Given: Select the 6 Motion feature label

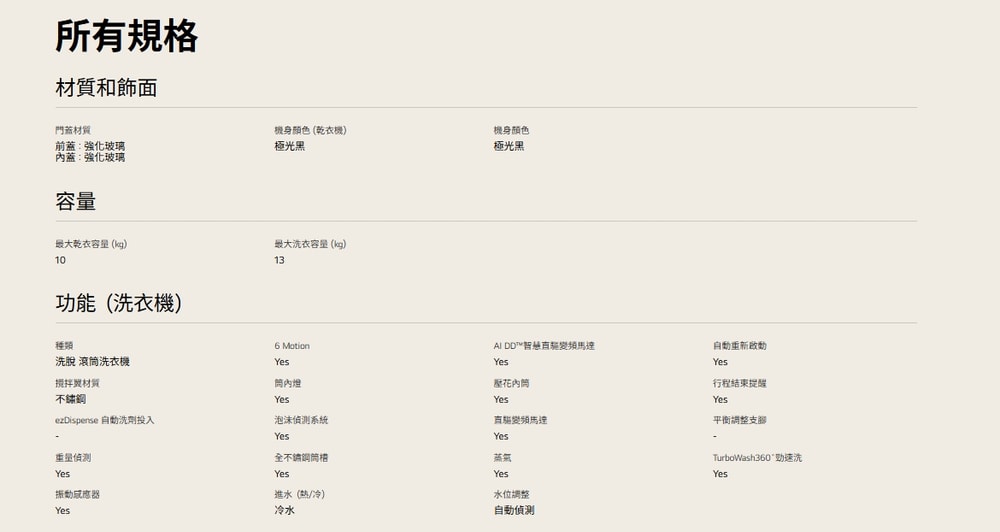Looking at the screenshot, I should (x=292, y=346).
